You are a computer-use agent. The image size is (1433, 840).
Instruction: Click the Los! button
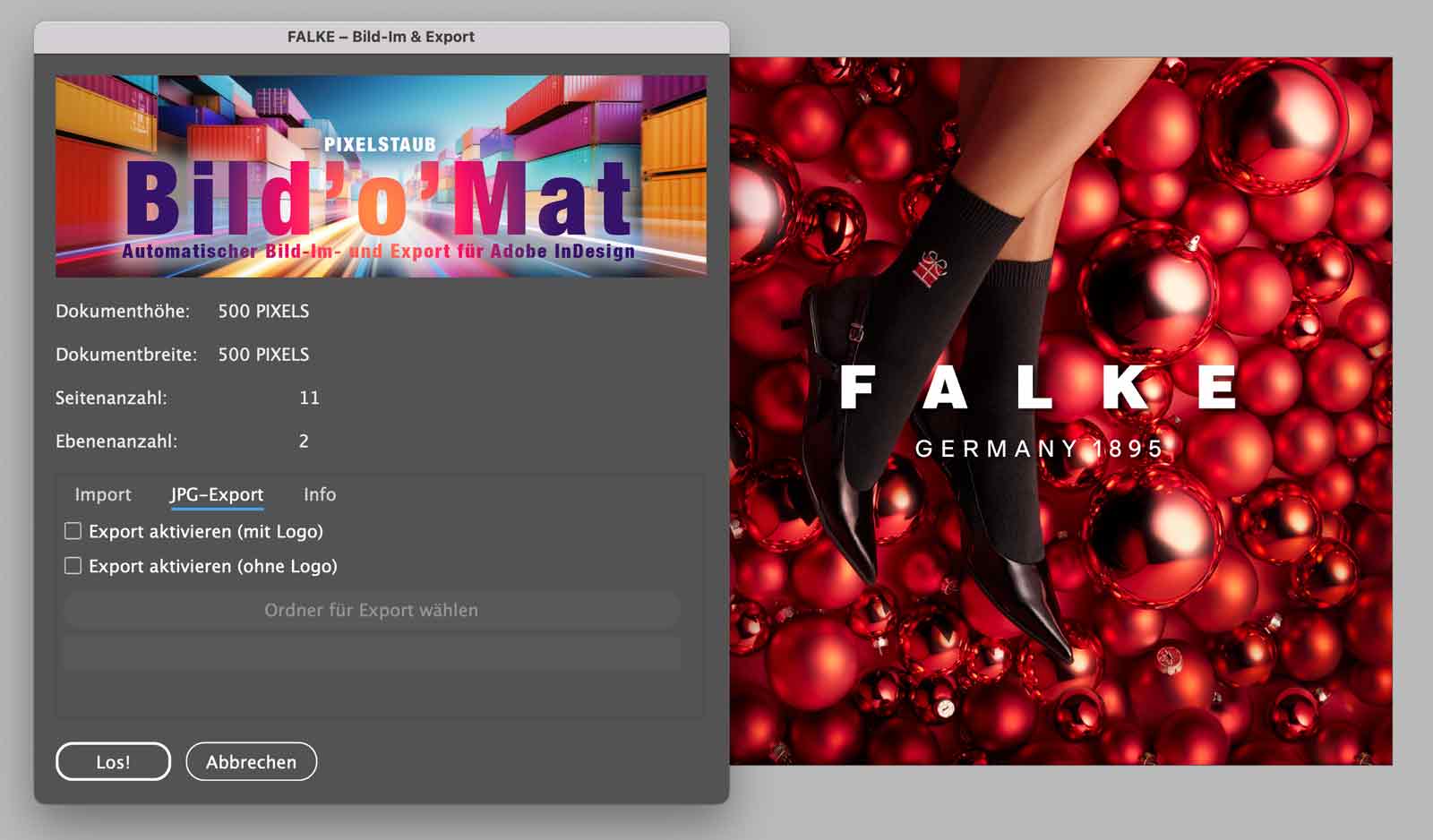point(113,761)
